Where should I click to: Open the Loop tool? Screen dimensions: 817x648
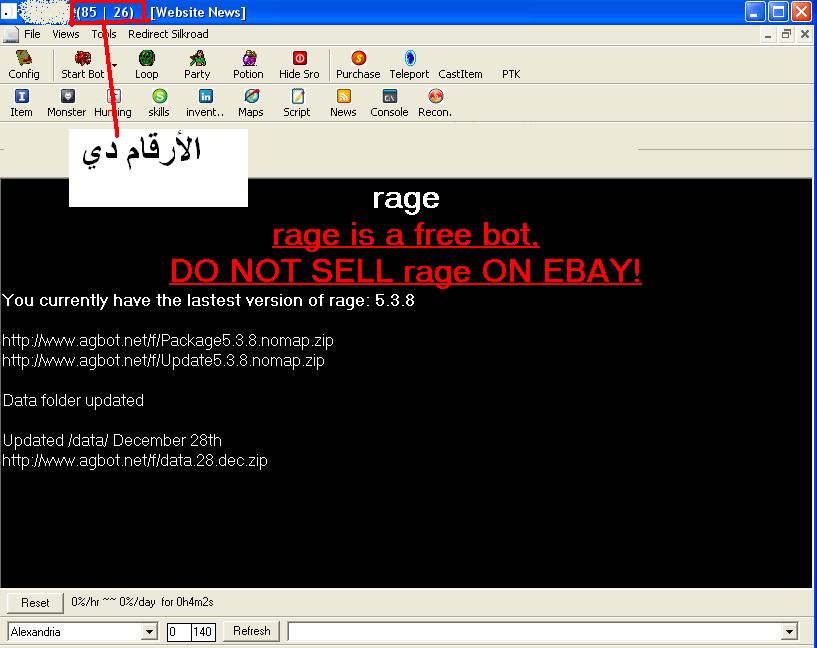tap(146, 65)
